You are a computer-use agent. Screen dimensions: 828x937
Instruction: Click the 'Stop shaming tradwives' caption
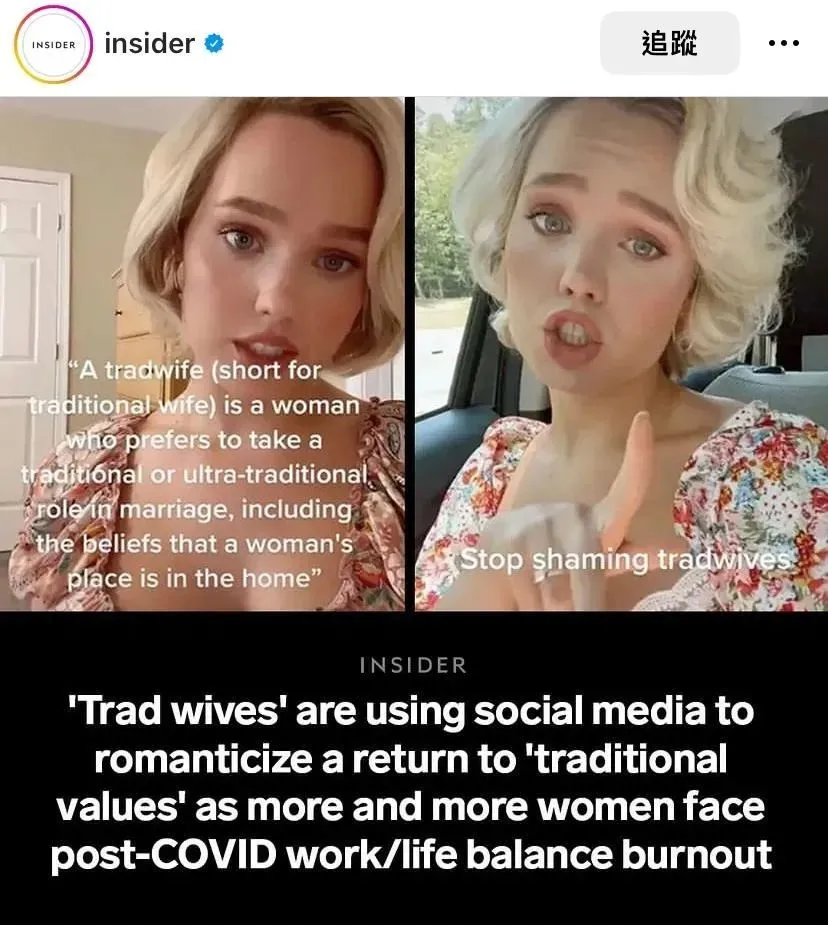point(625,560)
